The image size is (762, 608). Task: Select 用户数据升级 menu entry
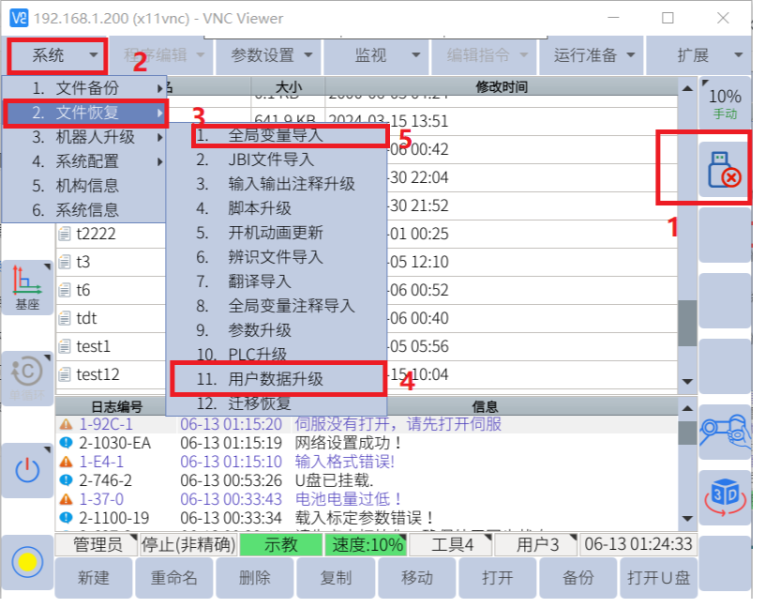point(275,380)
